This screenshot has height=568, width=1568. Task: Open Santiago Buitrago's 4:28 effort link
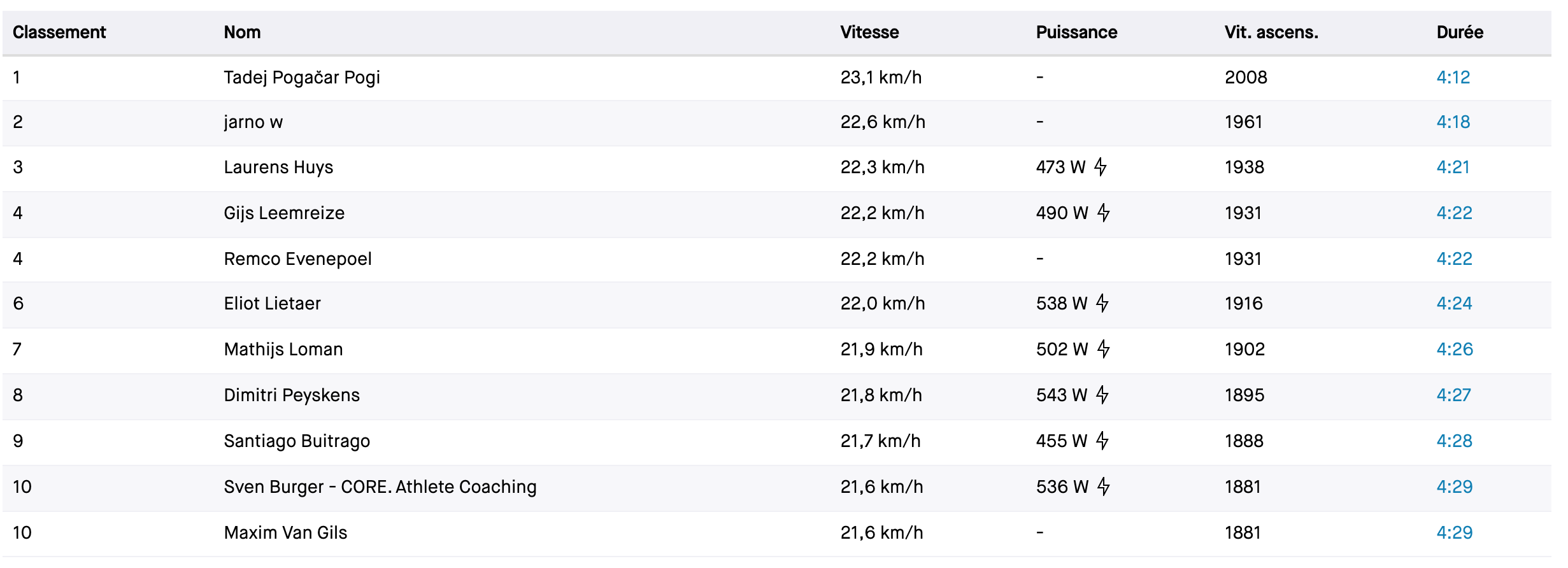1453,441
